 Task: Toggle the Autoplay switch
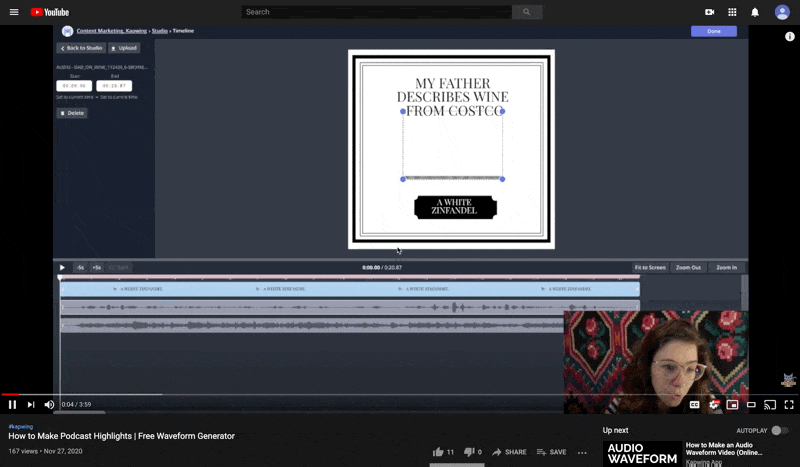pos(778,430)
